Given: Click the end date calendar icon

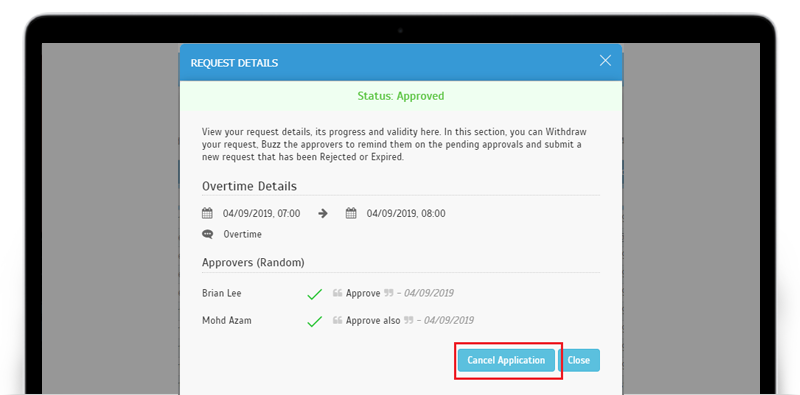Looking at the screenshot, I should click(x=351, y=213).
